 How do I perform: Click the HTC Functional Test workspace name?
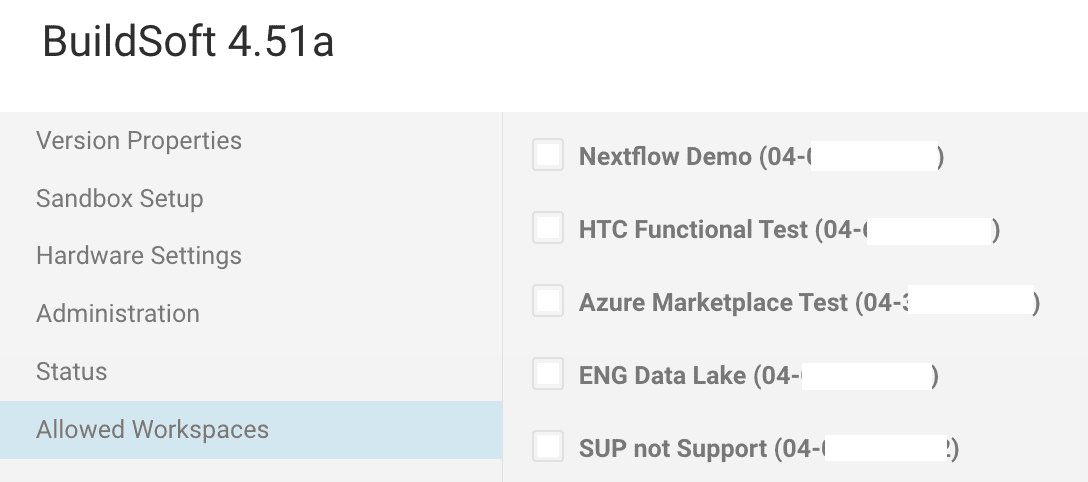pyautogui.click(x=693, y=230)
